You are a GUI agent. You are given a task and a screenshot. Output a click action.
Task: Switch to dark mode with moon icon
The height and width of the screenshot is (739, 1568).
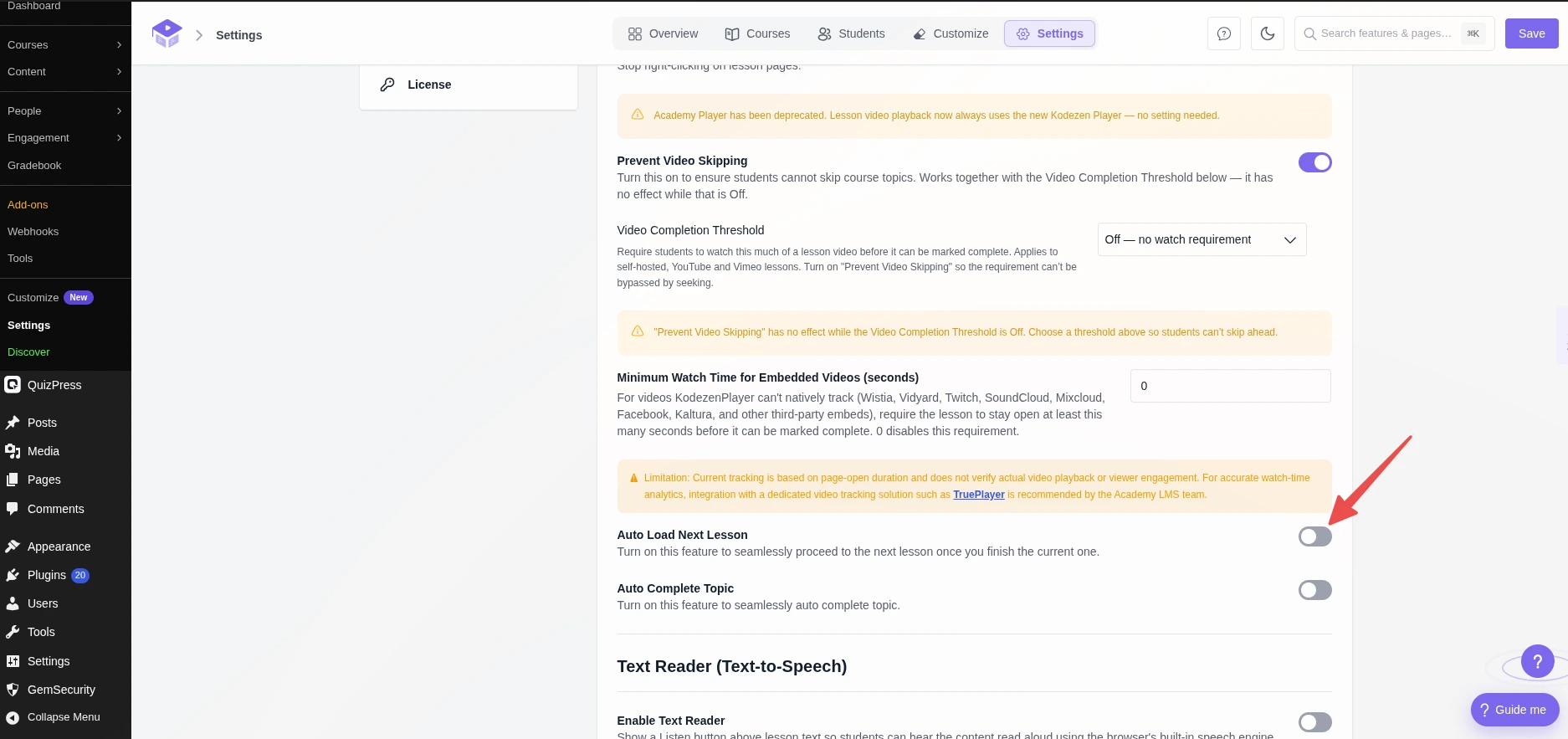coord(1268,33)
